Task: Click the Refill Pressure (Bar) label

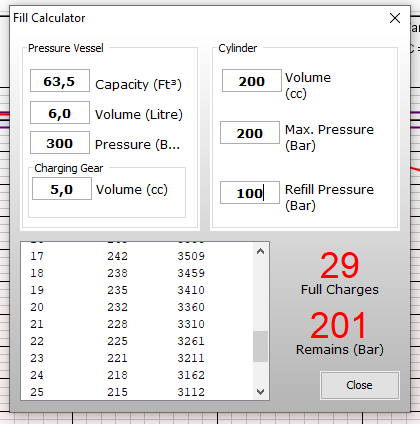Action: pyautogui.click(x=329, y=197)
